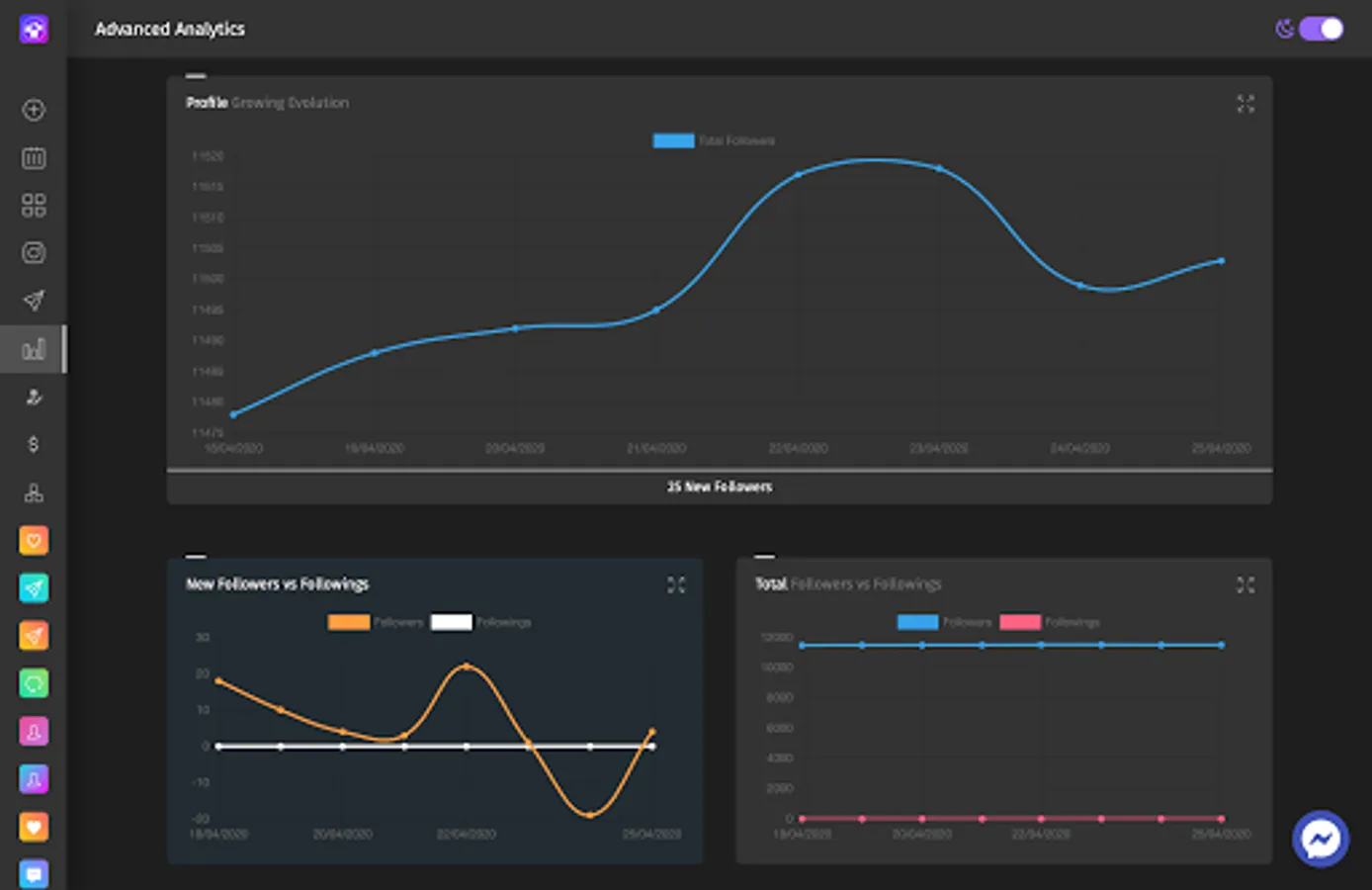Image resolution: width=1372 pixels, height=890 pixels.
Task: Expand New Followers vs Followings chart
Action: [676, 585]
